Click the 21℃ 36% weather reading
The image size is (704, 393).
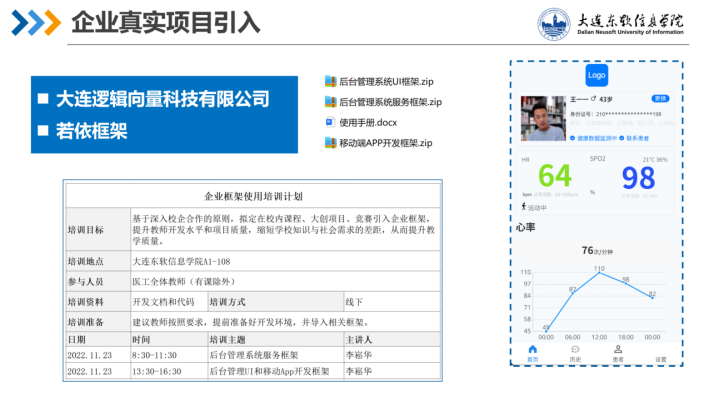coord(655,159)
